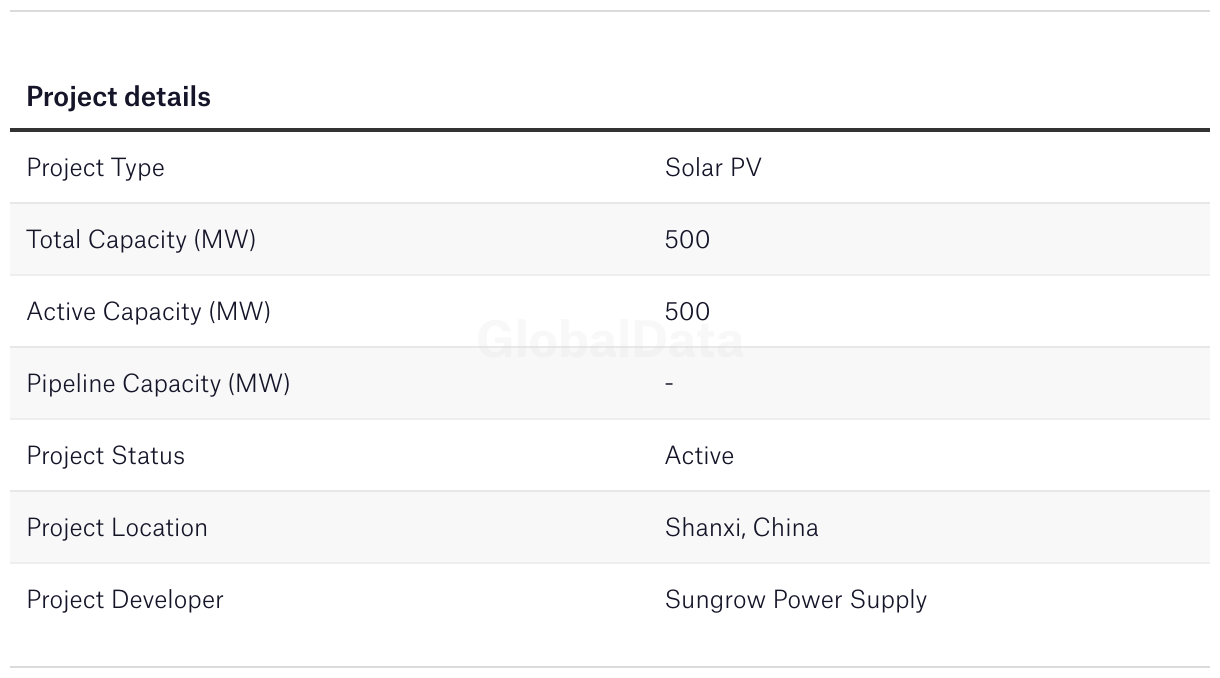Click the faint GlobalData watermark
1220x678 pixels.
610,341
